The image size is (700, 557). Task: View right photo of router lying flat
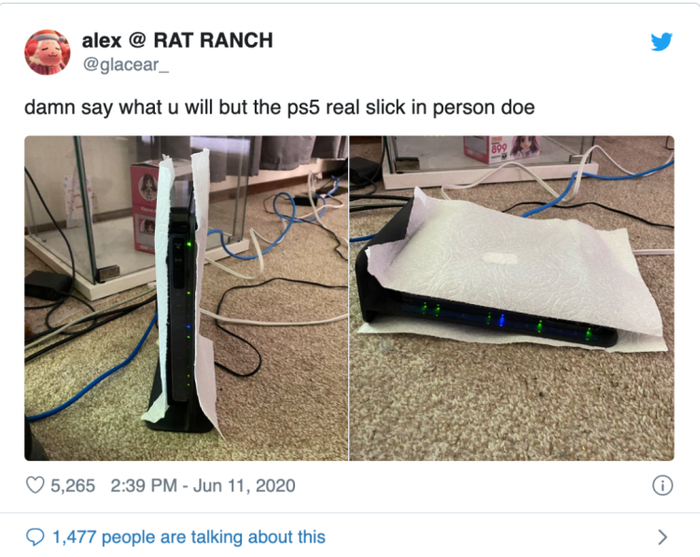tap(512, 298)
